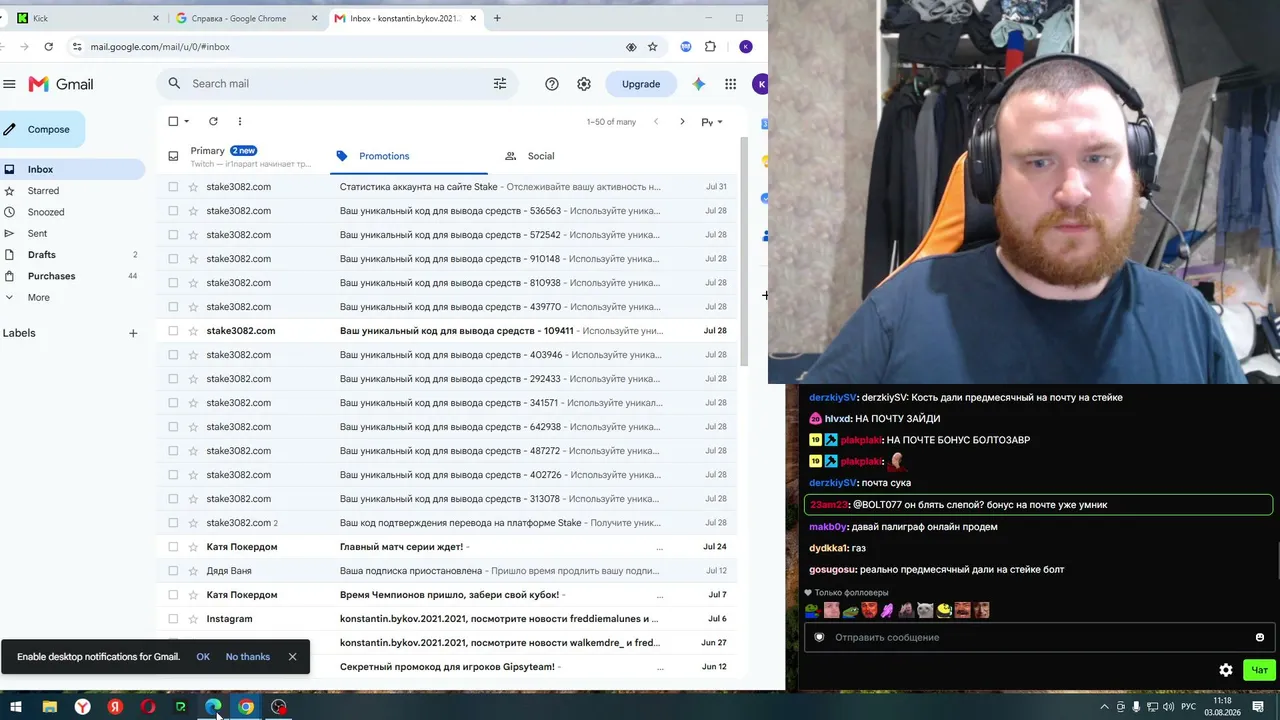Compose a new email

point(42,129)
